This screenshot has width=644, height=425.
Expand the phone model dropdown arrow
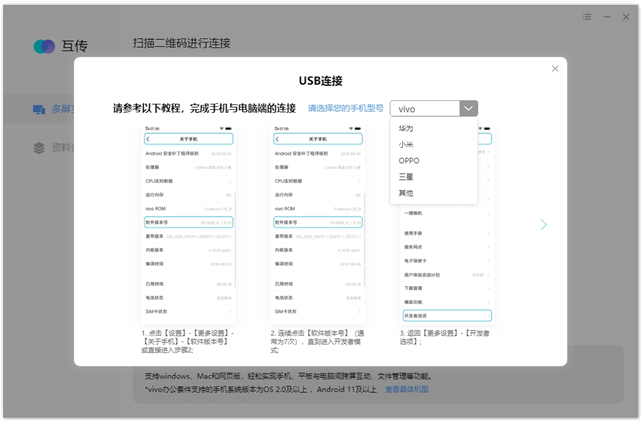(x=468, y=108)
